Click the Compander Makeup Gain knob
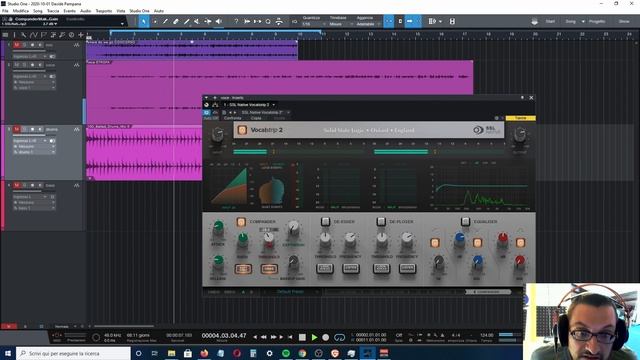Viewport: 640px width, 360px height. [293, 261]
